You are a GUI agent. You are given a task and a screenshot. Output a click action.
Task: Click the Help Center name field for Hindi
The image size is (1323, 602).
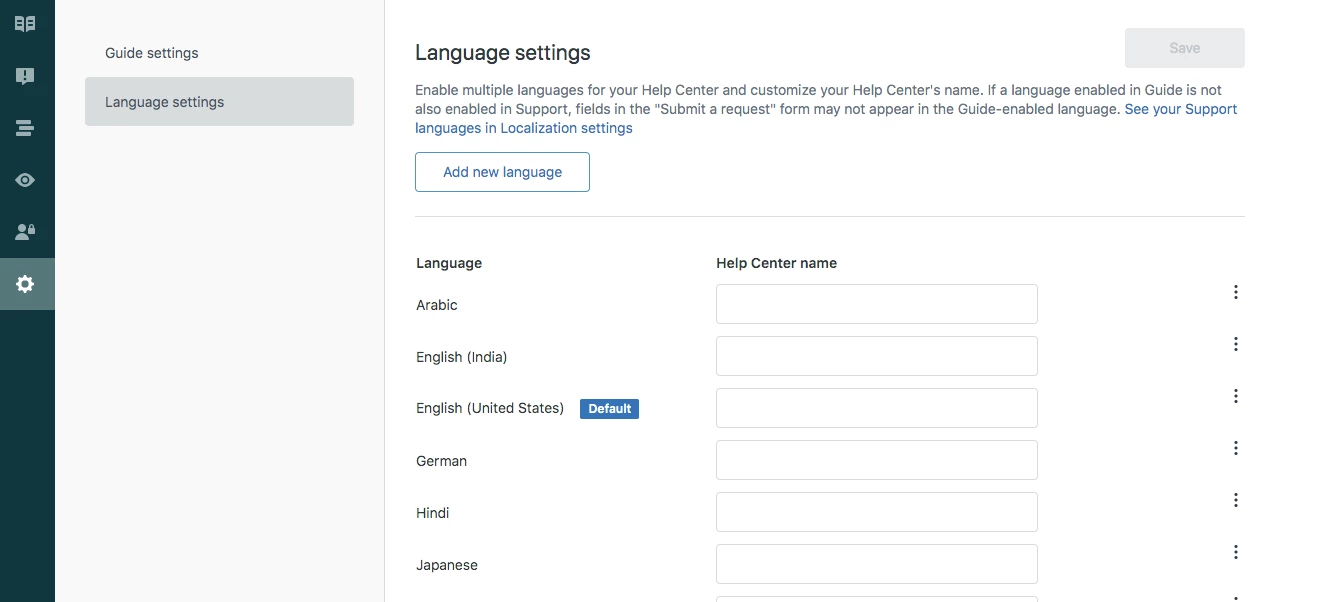pyautogui.click(x=876, y=512)
